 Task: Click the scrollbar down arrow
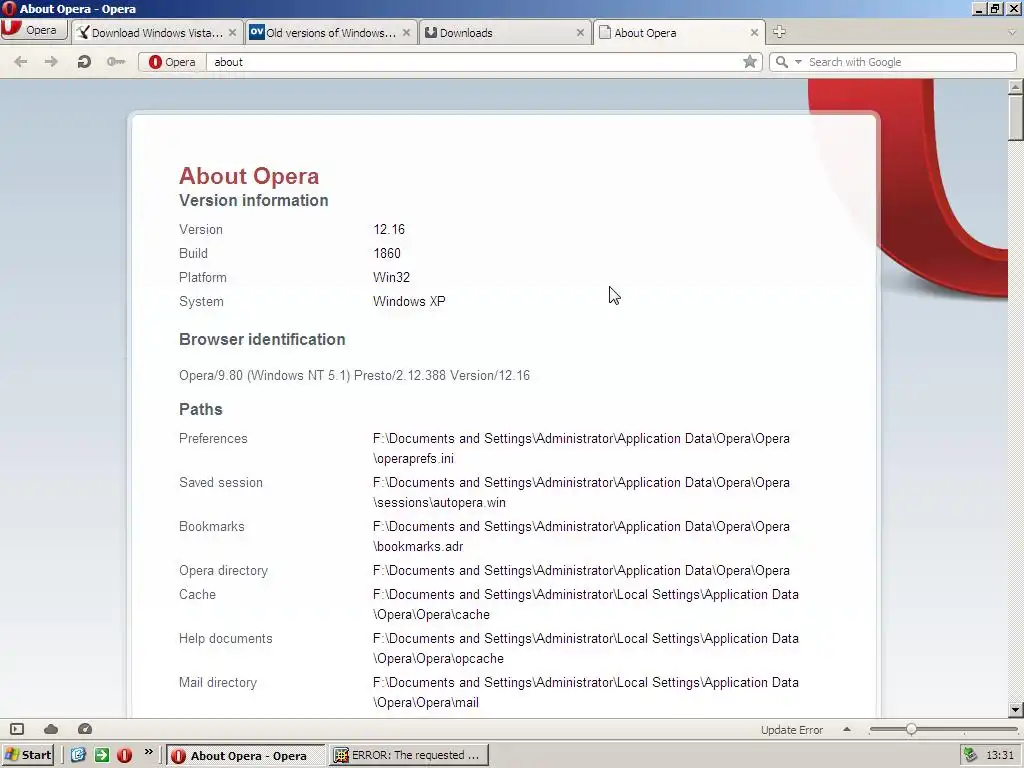1016,709
